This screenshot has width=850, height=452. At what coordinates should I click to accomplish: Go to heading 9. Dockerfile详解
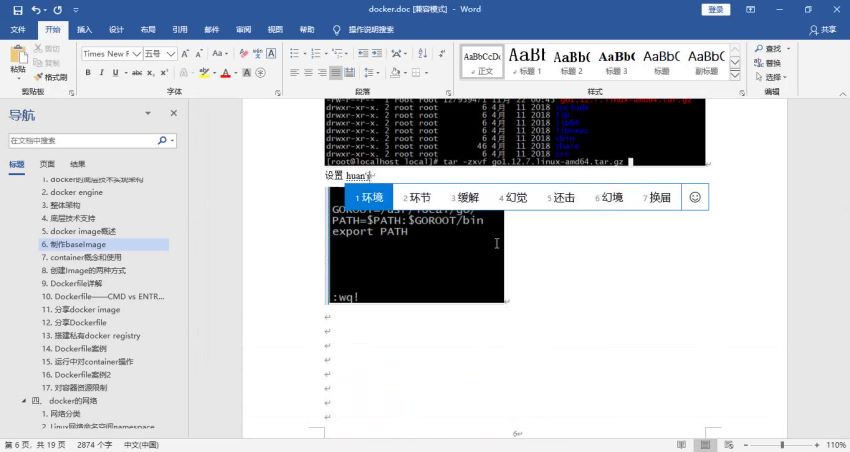72,283
